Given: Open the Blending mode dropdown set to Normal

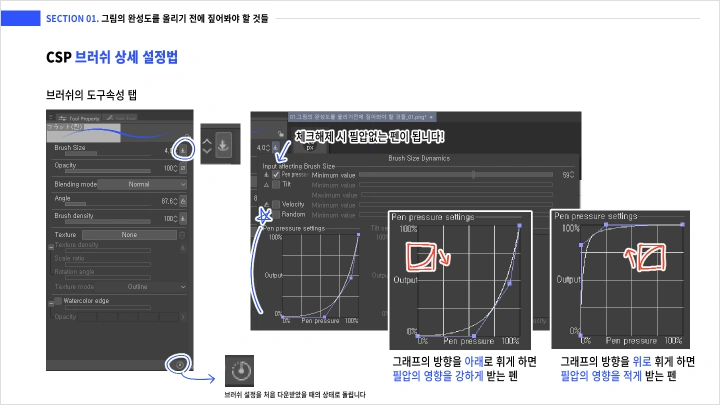Looking at the screenshot, I should pyautogui.click(x=139, y=184).
